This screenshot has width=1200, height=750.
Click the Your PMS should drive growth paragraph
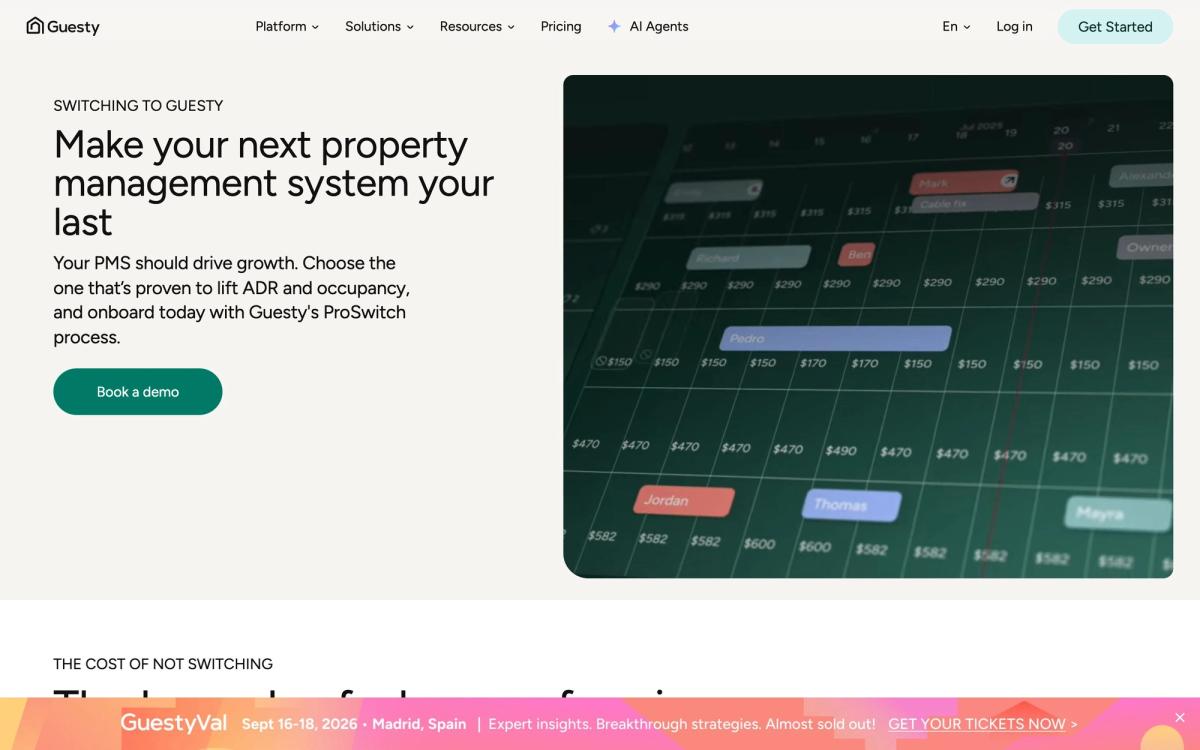click(x=232, y=300)
